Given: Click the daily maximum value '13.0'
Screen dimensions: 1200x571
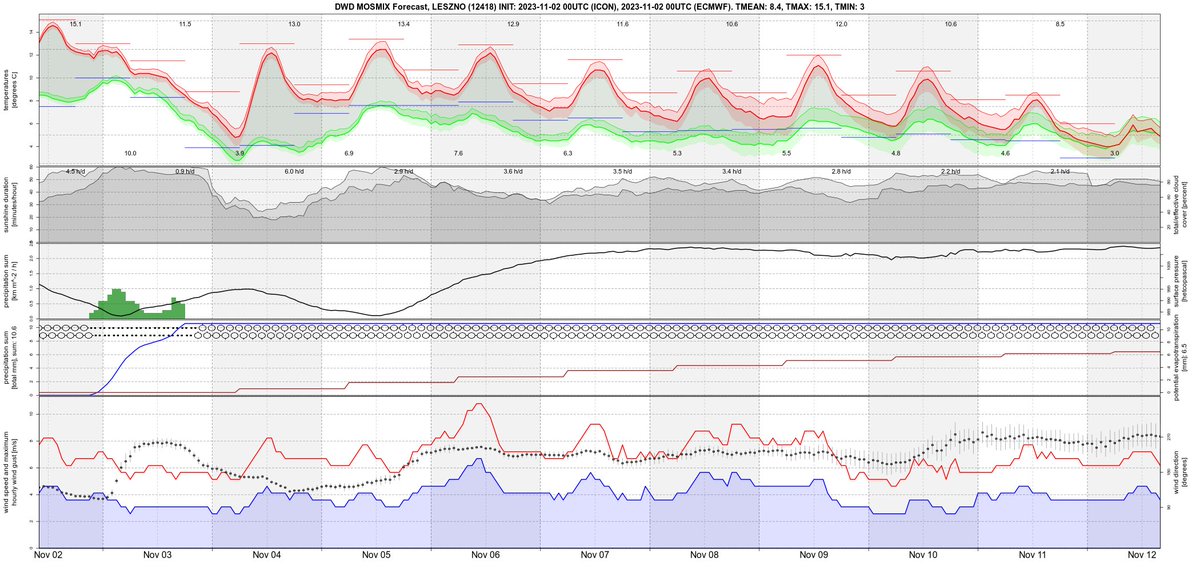Looking at the screenshot, I should tap(294, 23).
